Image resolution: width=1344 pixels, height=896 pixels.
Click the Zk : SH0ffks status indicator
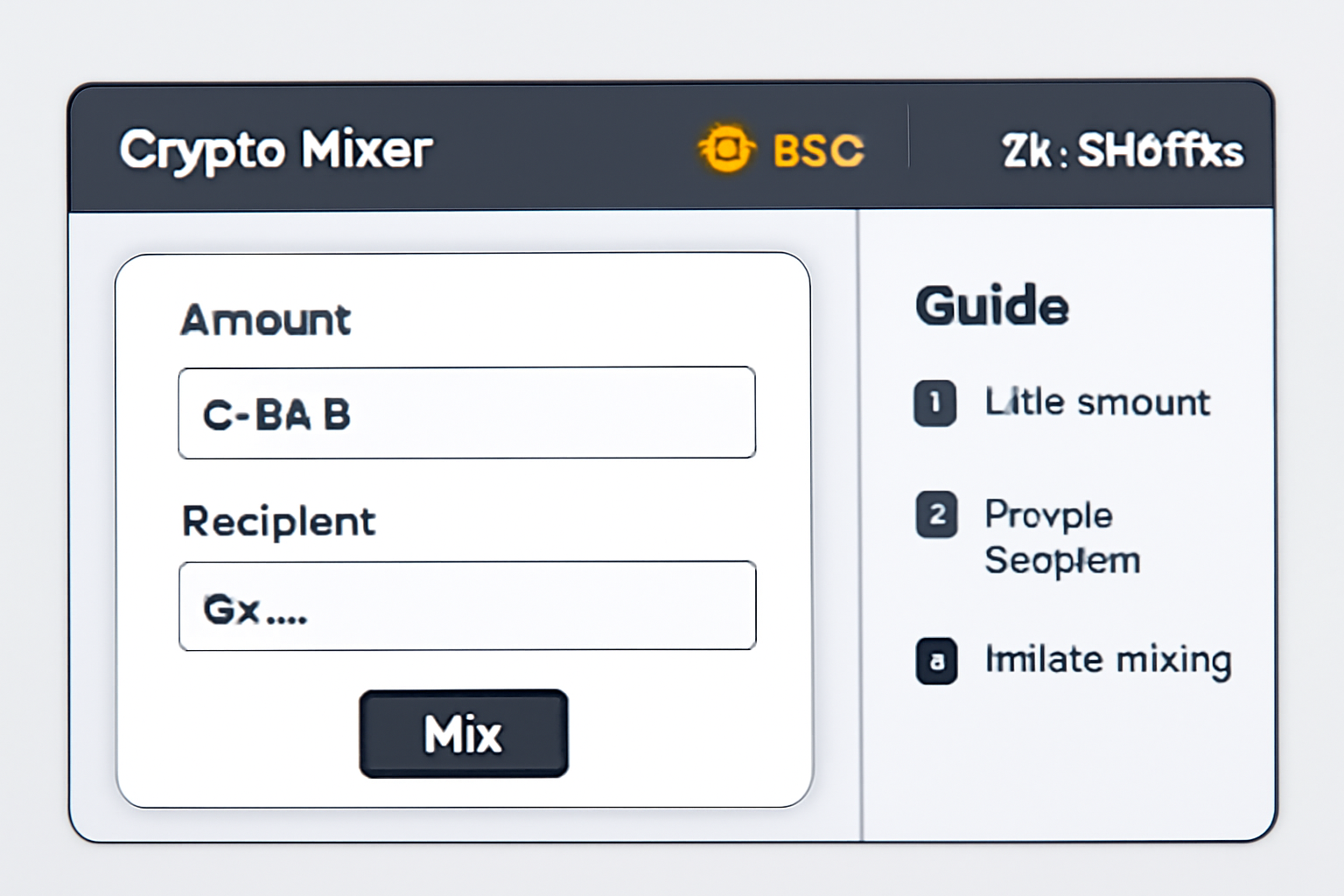(1123, 150)
